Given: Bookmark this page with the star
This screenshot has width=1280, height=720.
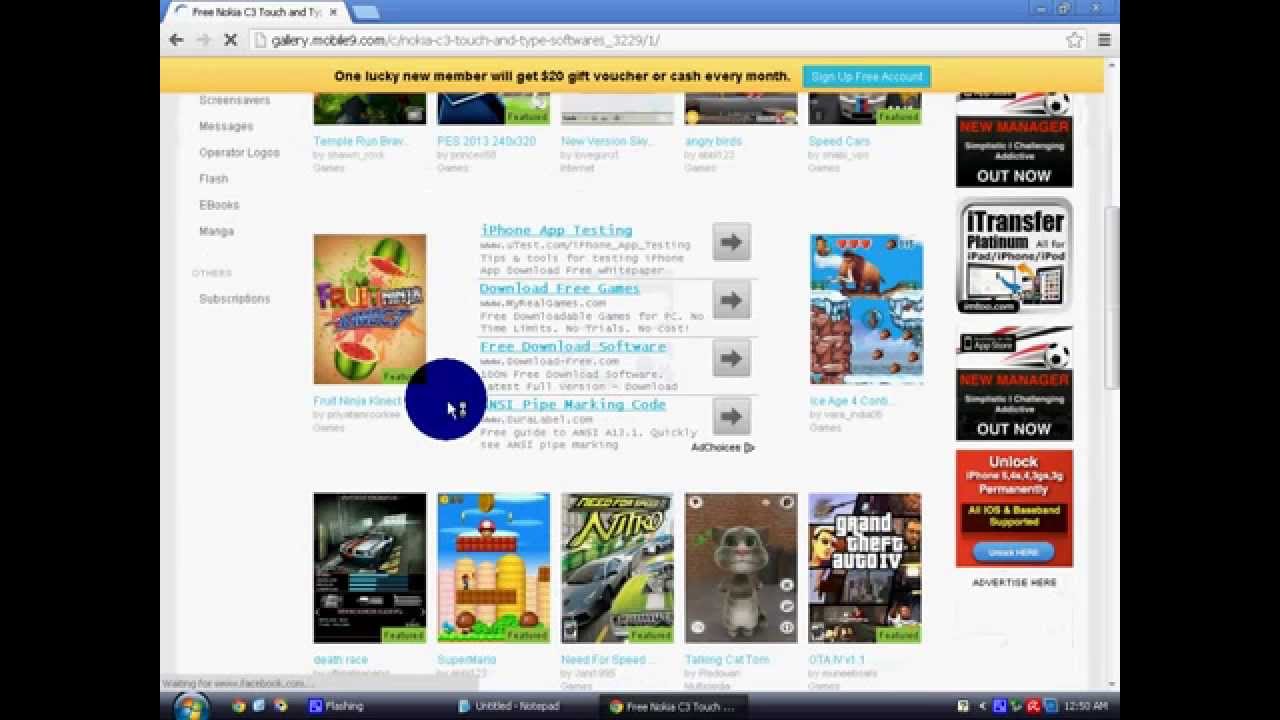Looking at the screenshot, I should (x=1075, y=40).
